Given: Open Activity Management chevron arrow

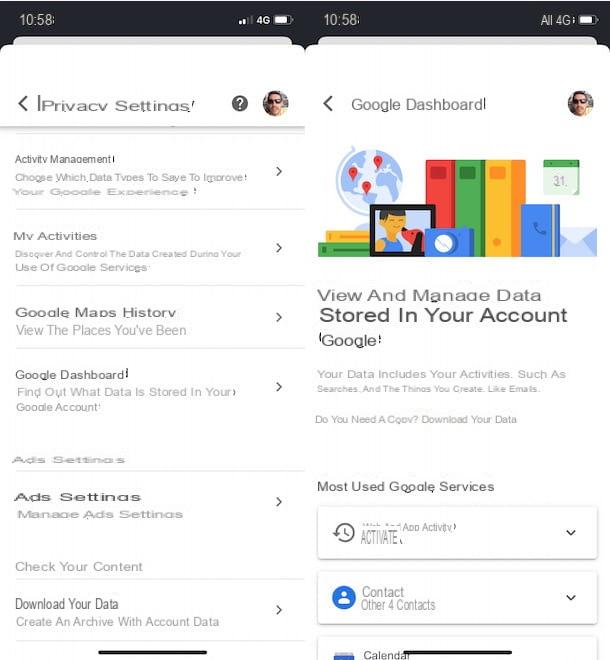Looking at the screenshot, I should tap(279, 171).
